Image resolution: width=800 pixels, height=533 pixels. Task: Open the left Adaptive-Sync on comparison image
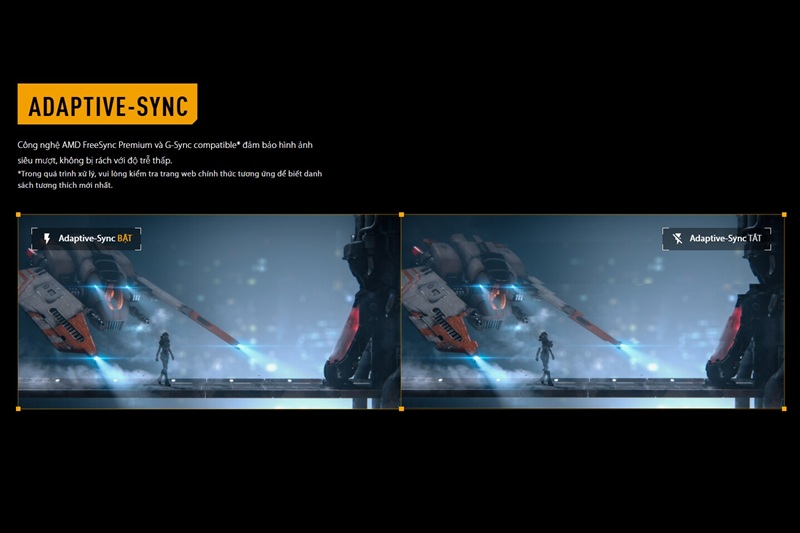(209, 312)
